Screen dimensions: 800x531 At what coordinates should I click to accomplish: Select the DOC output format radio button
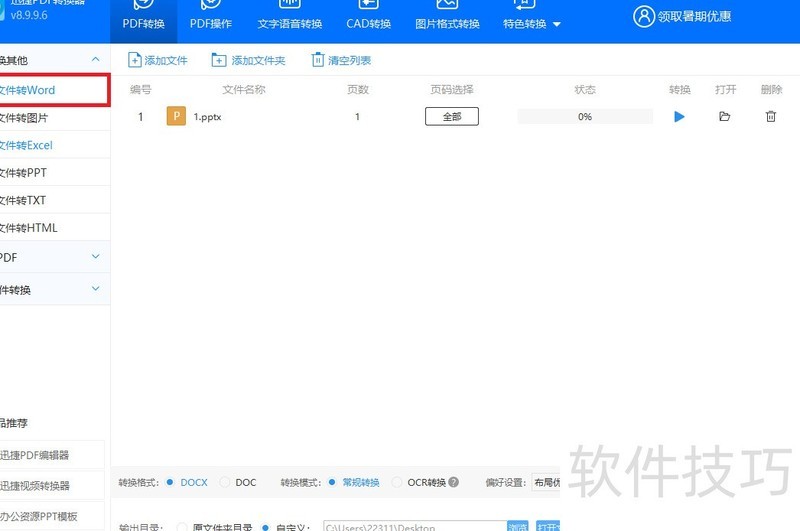(x=224, y=482)
